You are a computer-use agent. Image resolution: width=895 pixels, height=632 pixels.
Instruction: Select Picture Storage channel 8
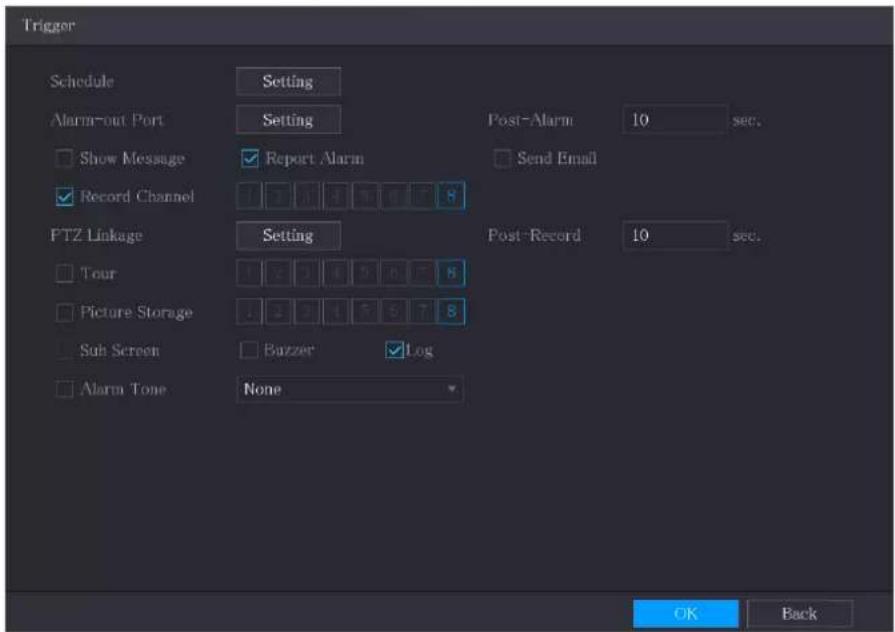(x=451, y=312)
